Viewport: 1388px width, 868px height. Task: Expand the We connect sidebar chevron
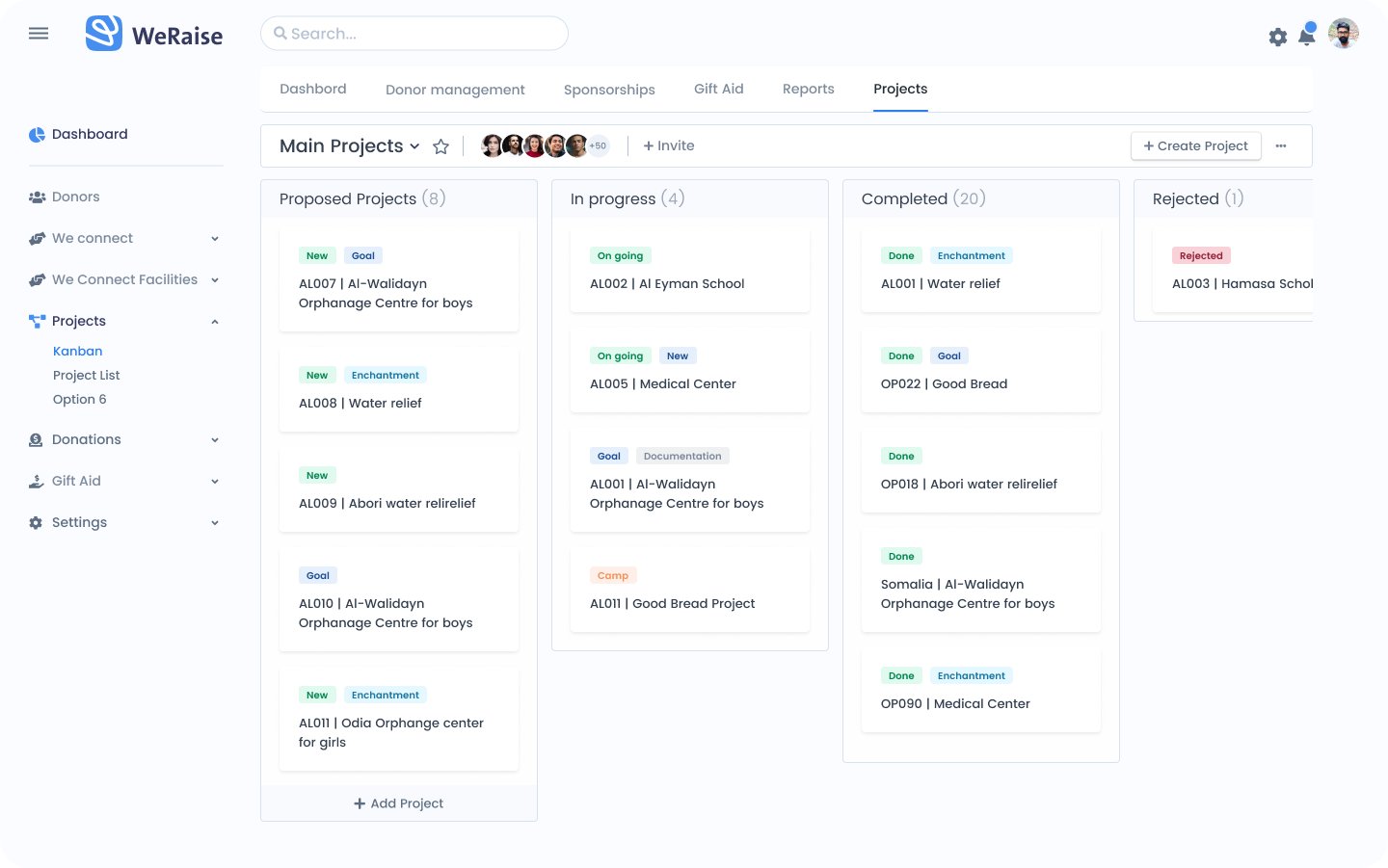pos(215,239)
